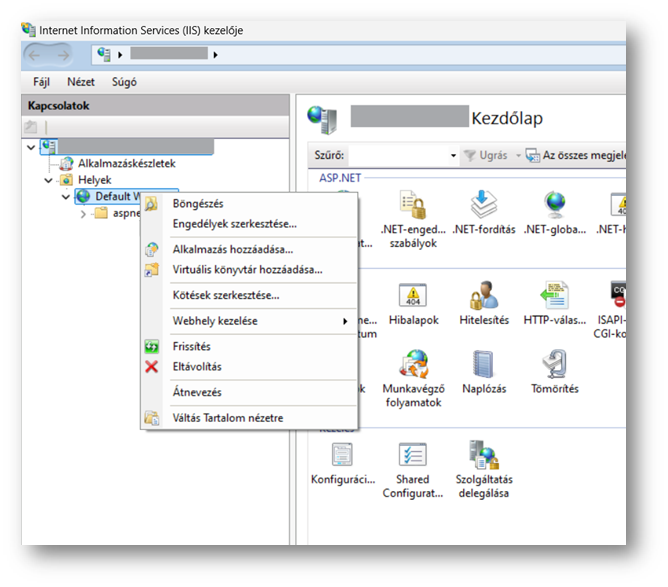Choose Böngészés from the context menu
668x587 pixels.
[198, 204]
